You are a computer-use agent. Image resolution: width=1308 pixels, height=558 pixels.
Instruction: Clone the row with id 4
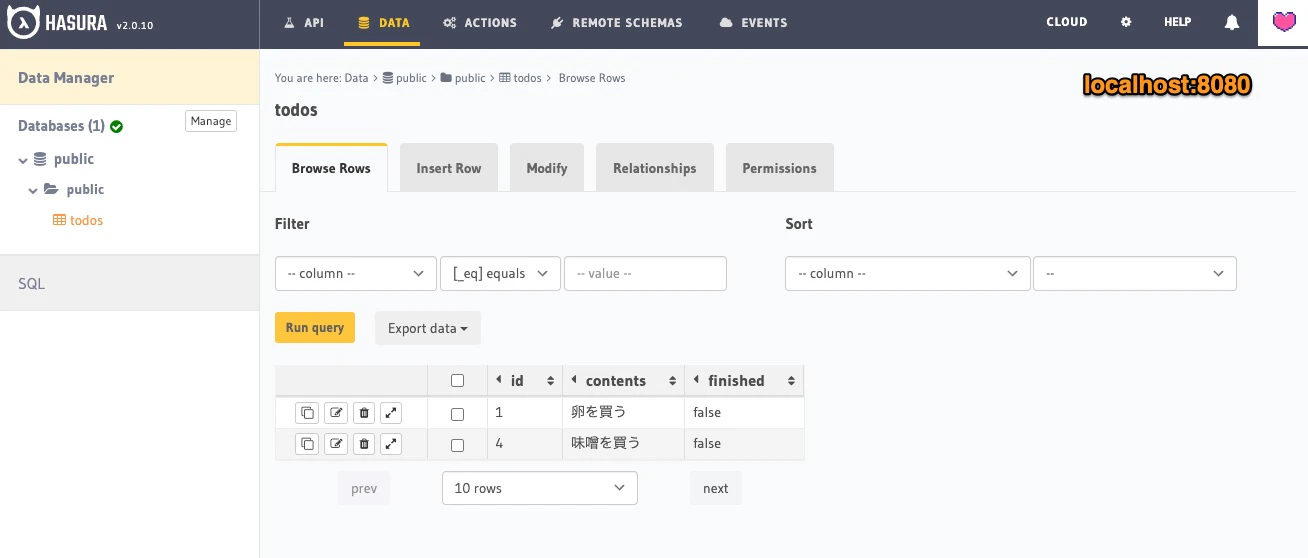[307, 443]
